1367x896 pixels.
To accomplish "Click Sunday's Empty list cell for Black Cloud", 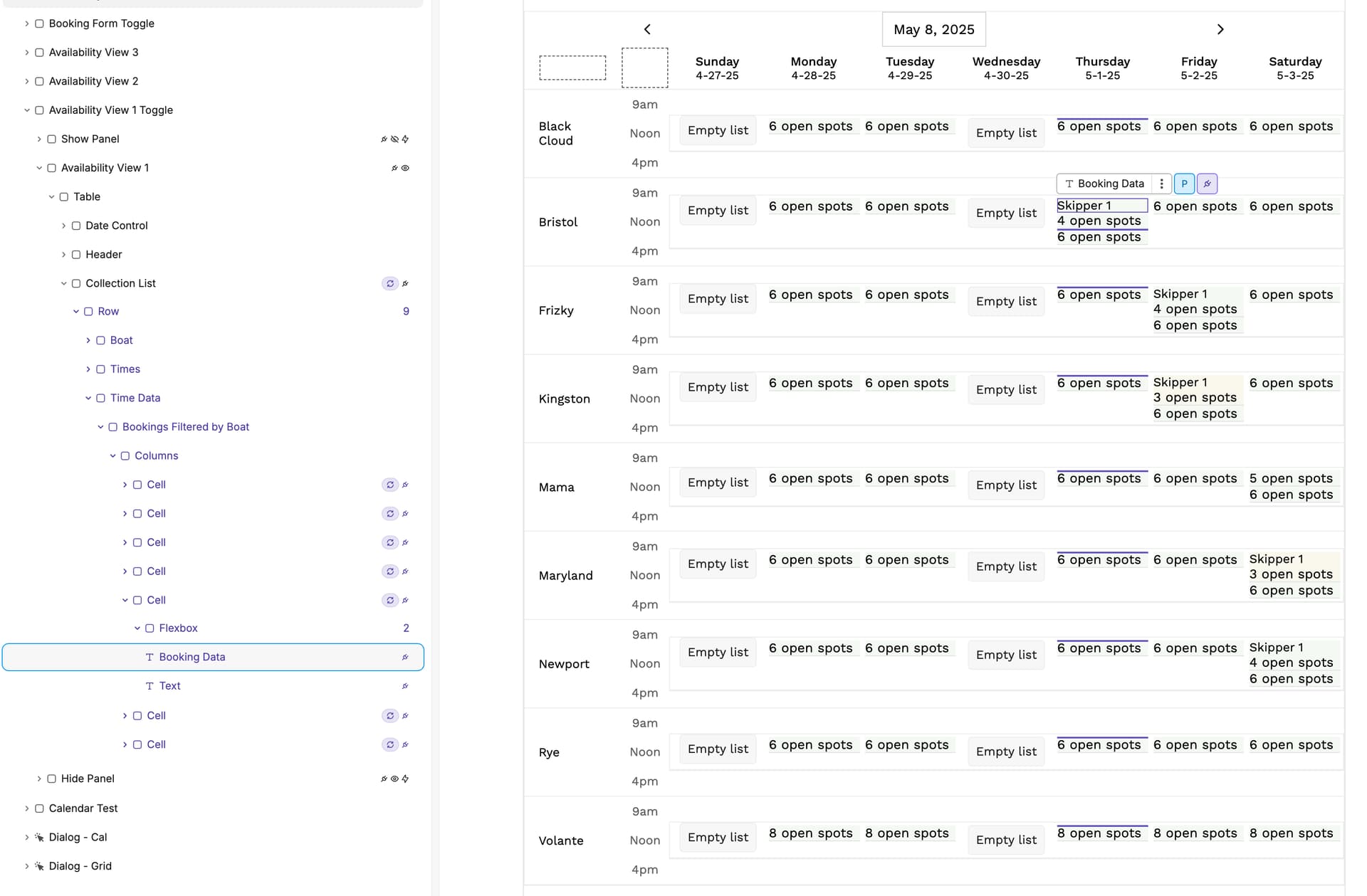I will click(x=718, y=130).
